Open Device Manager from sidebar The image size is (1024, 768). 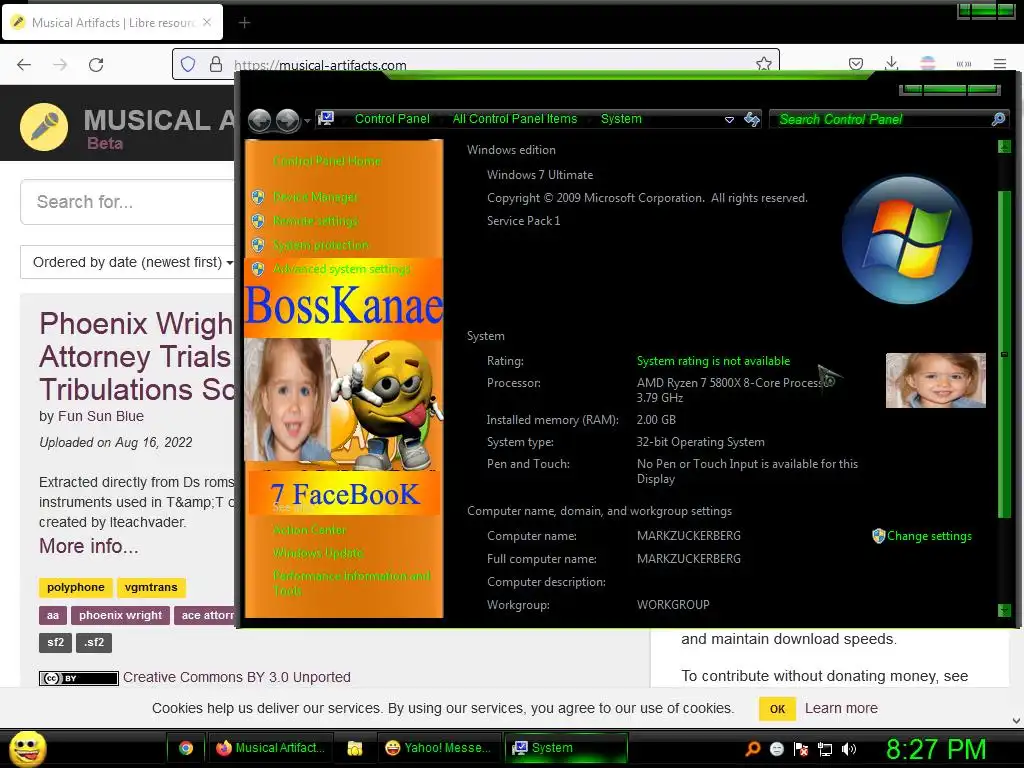(315, 197)
